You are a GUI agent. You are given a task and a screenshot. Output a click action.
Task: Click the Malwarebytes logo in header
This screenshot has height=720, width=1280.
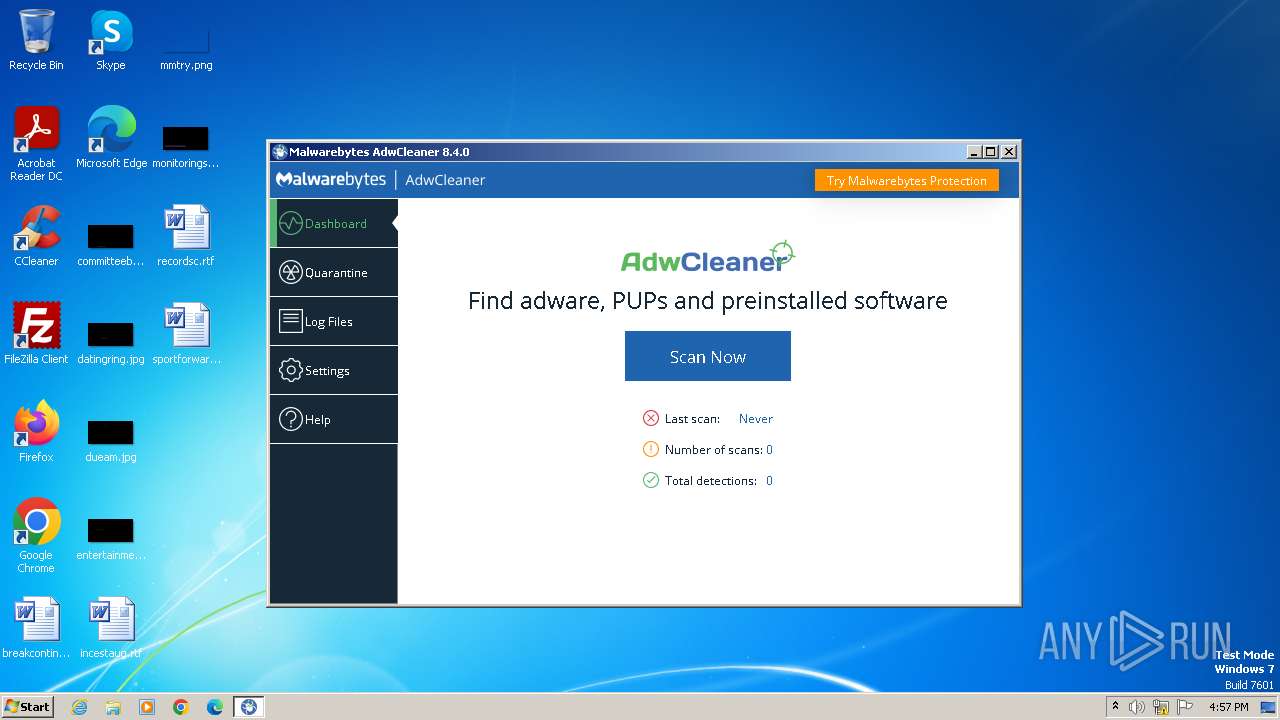[x=331, y=180]
